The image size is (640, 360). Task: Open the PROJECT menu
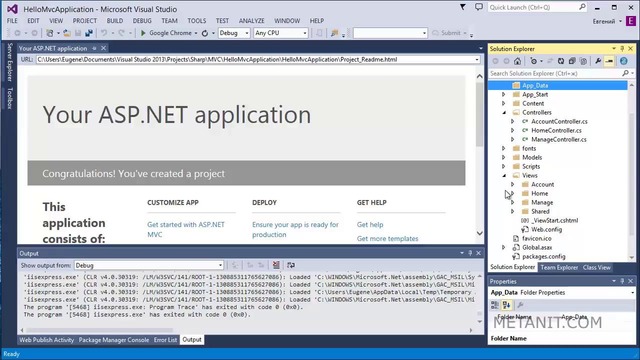click(85, 20)
